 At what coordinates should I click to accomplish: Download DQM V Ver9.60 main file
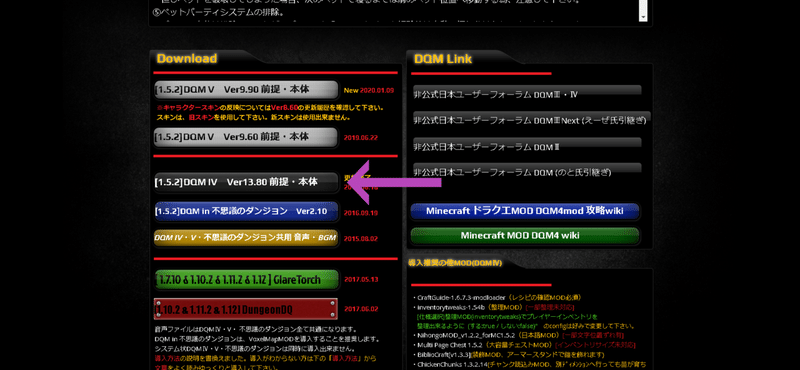(x=246, y=137)
